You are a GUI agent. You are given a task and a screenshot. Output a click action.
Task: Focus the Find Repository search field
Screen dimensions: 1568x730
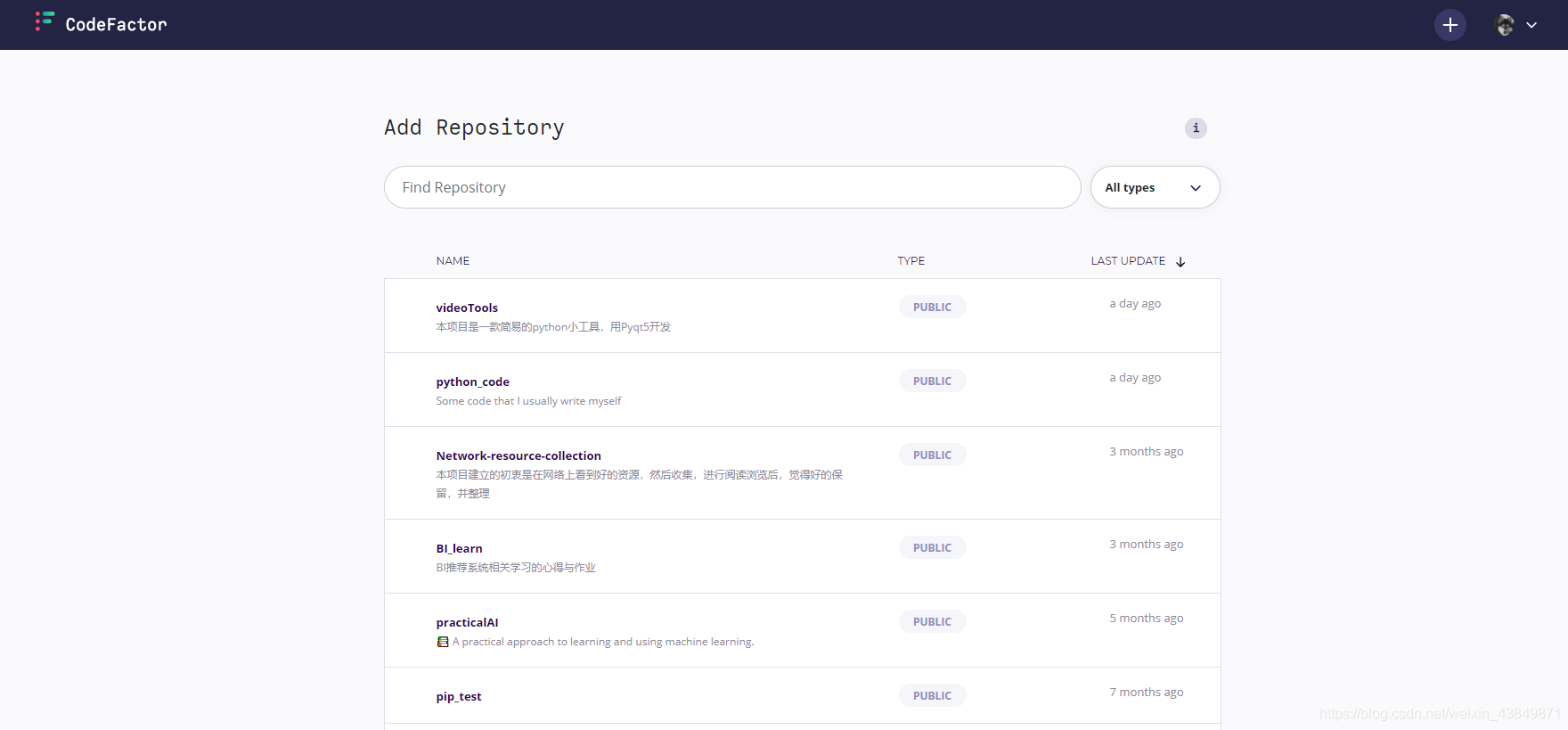(x=732, y=187)
